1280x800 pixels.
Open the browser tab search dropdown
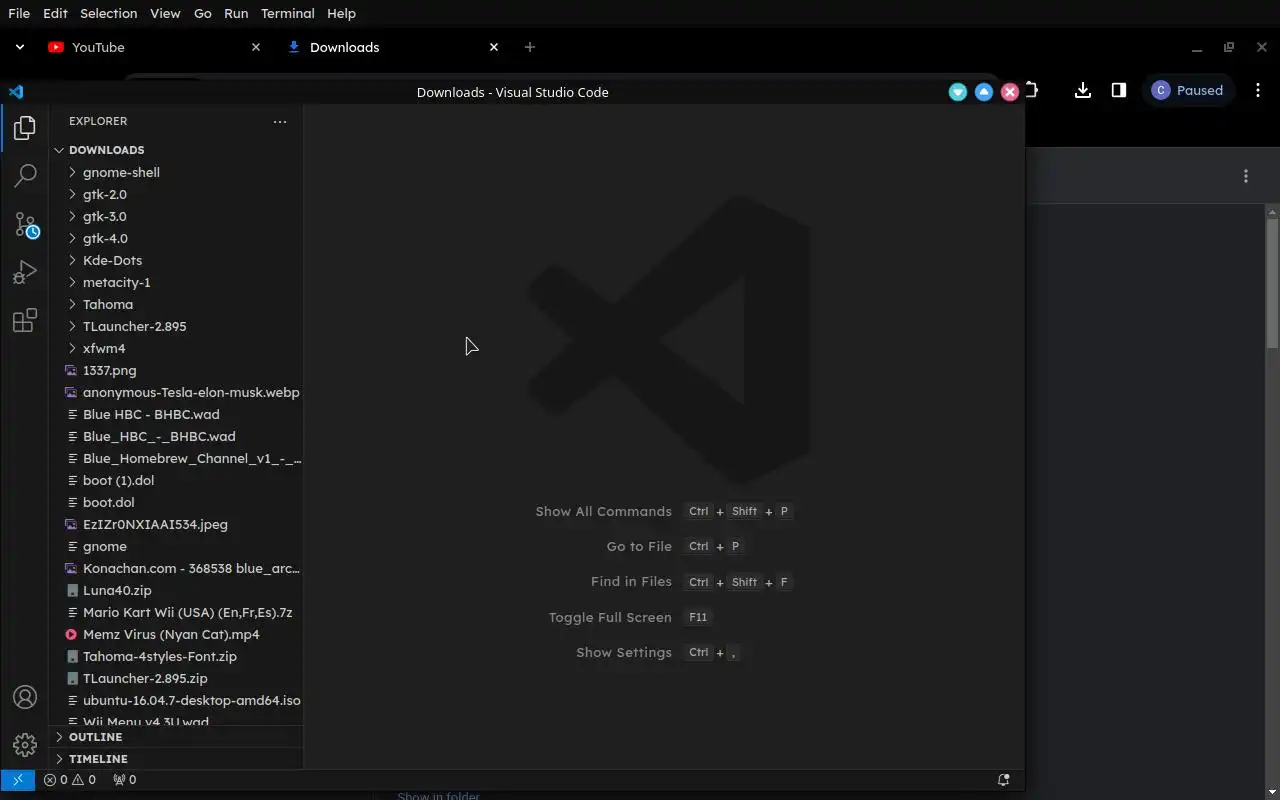pos(19,47)
